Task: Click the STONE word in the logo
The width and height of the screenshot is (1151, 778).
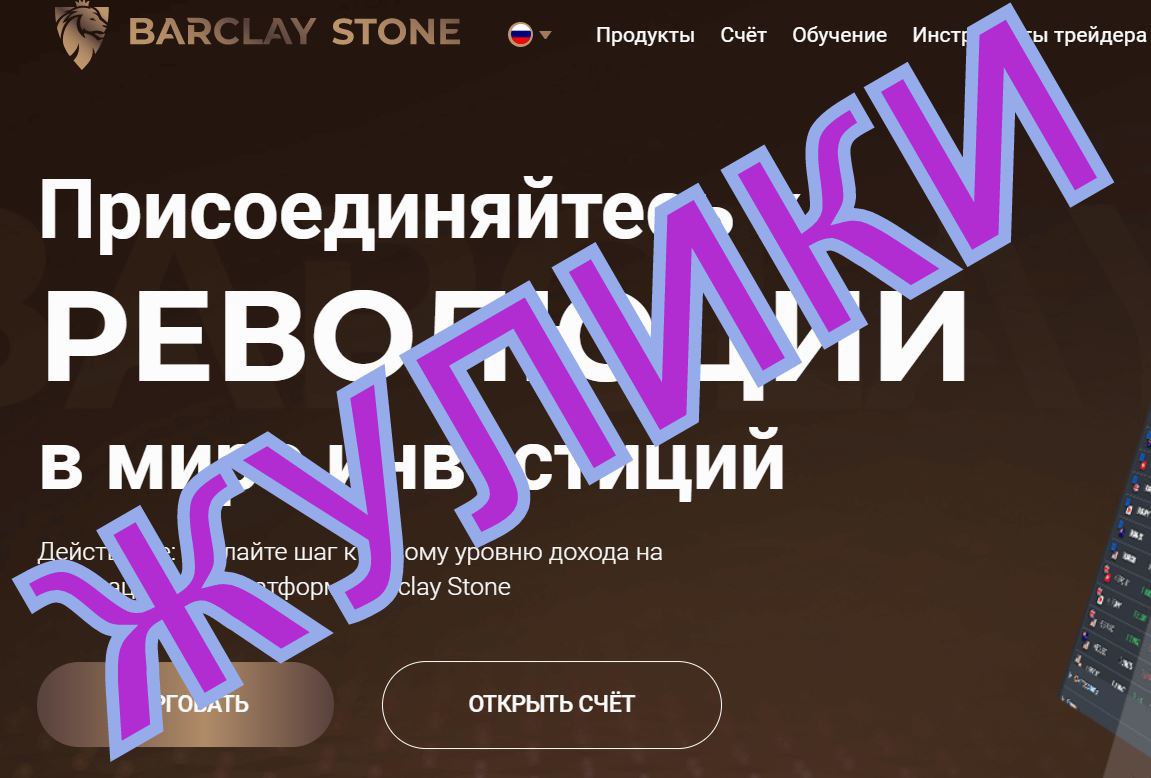Action: 396,32
